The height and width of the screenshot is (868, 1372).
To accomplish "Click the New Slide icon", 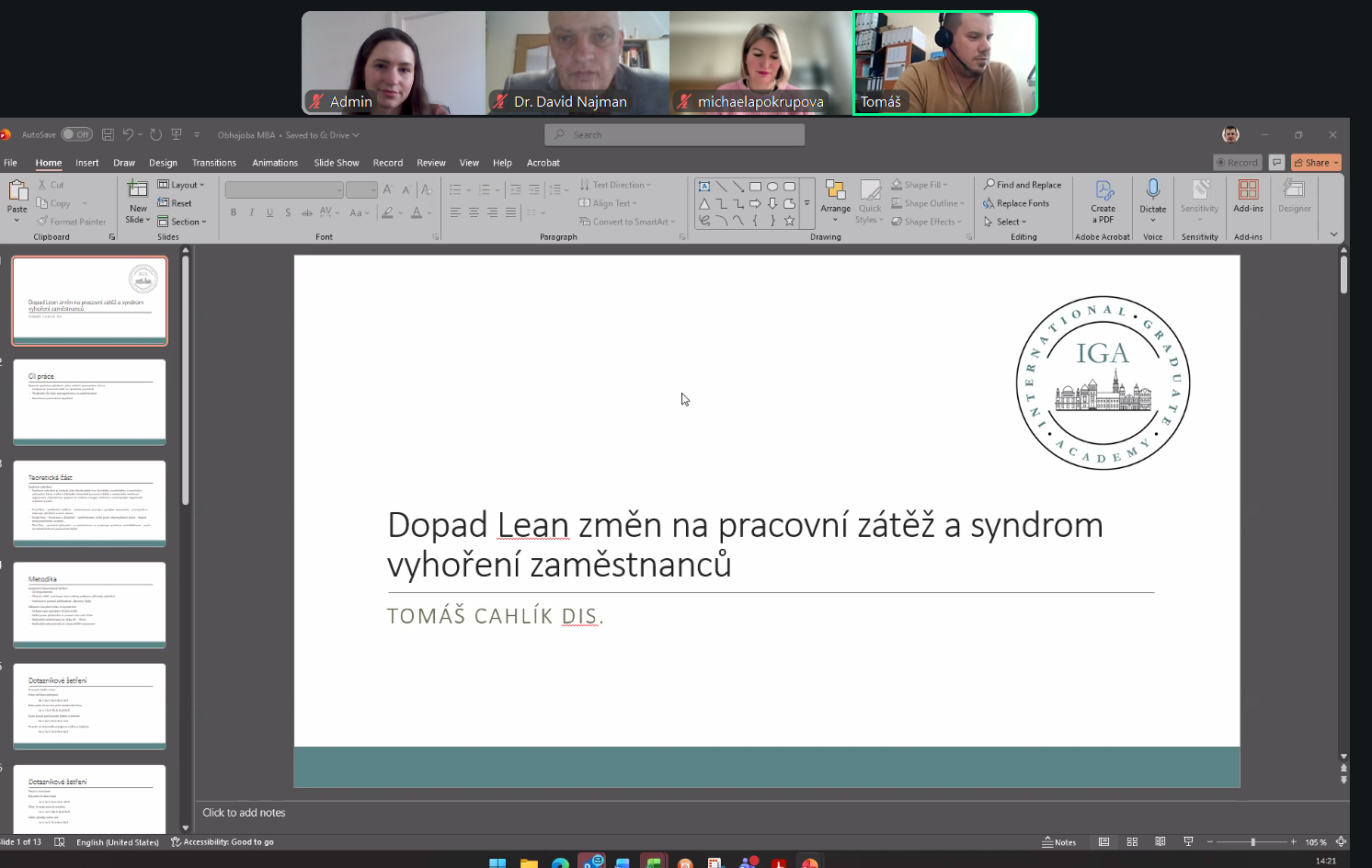I will pyautogui.click(x=138, y=190).
